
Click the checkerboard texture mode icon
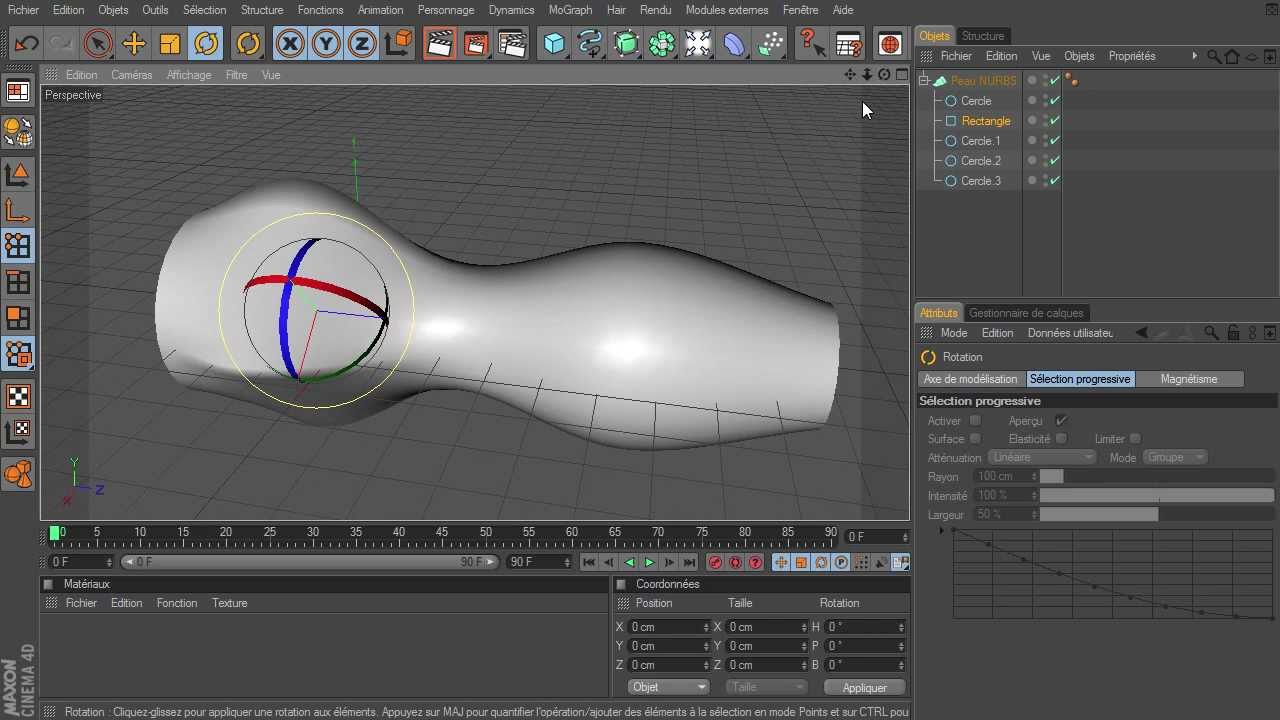pyautogui.click(x=18, y=396)
